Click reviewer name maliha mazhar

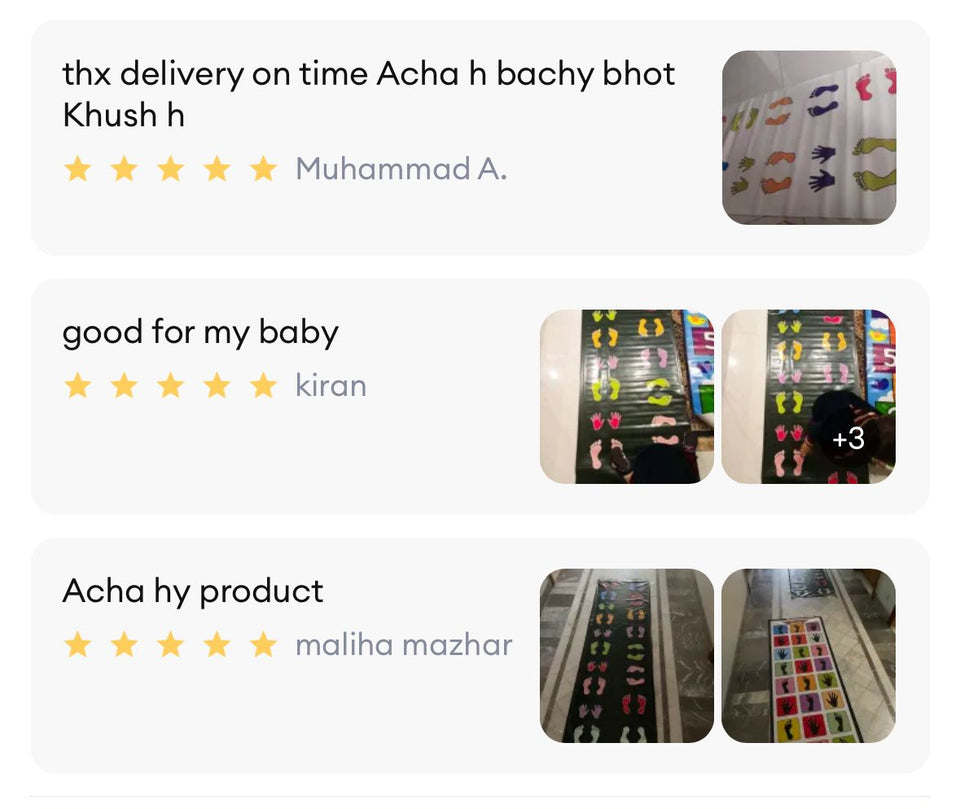tap(404, 645)
